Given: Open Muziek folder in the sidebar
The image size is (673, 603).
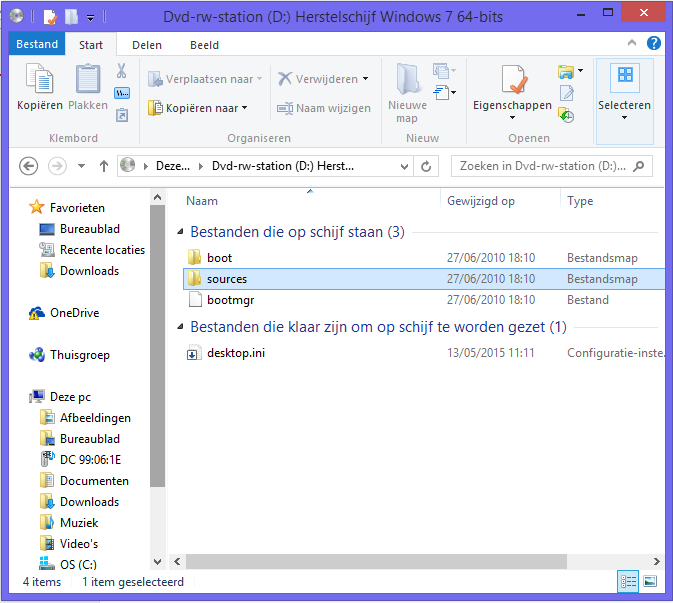Looking at the screenshot, I should pyautogui.click(x=69, y=523).
